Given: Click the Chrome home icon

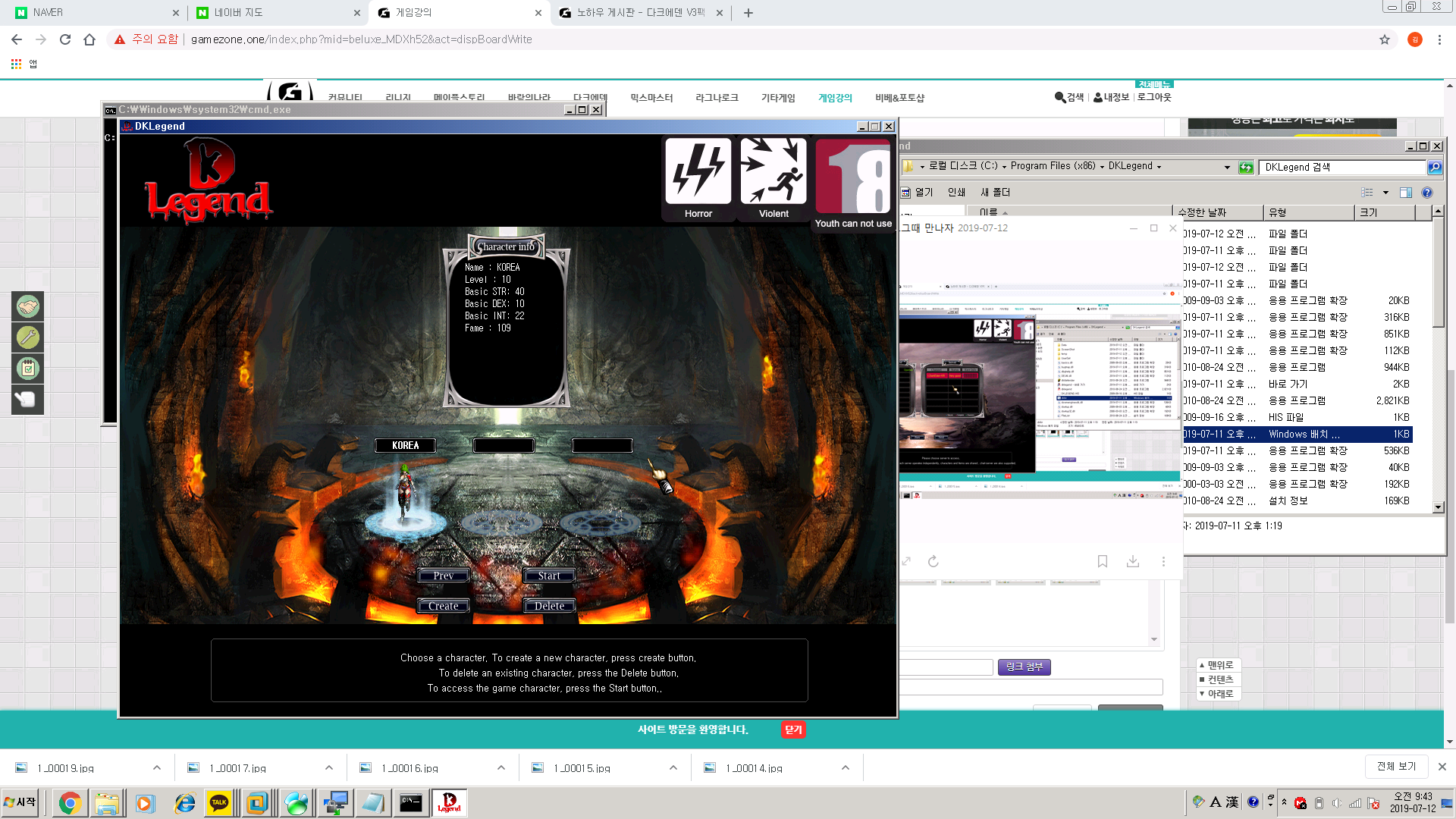Looking at the screenshot, I should point(89,39).
